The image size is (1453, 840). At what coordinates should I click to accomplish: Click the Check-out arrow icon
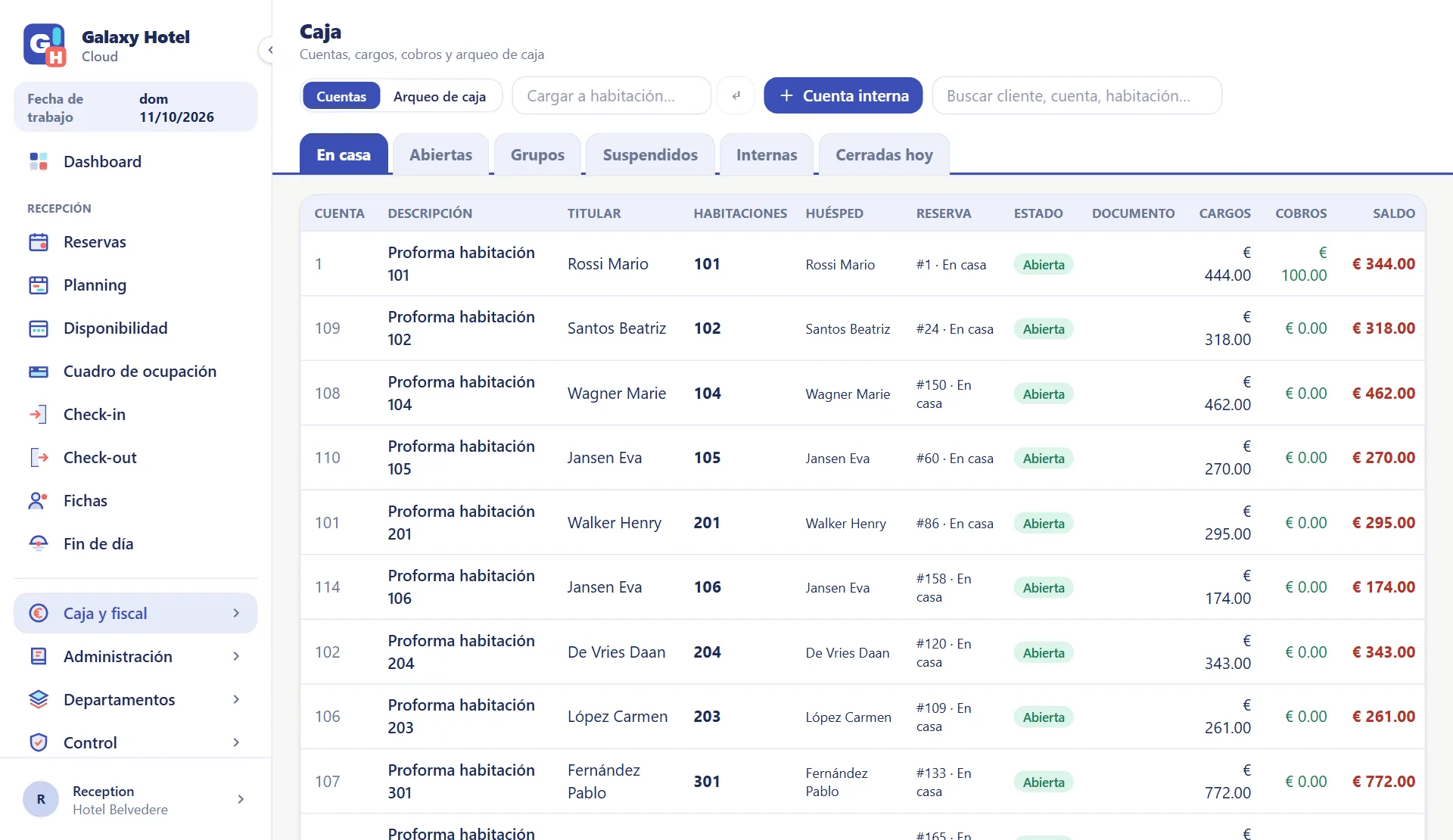point(39,458)
